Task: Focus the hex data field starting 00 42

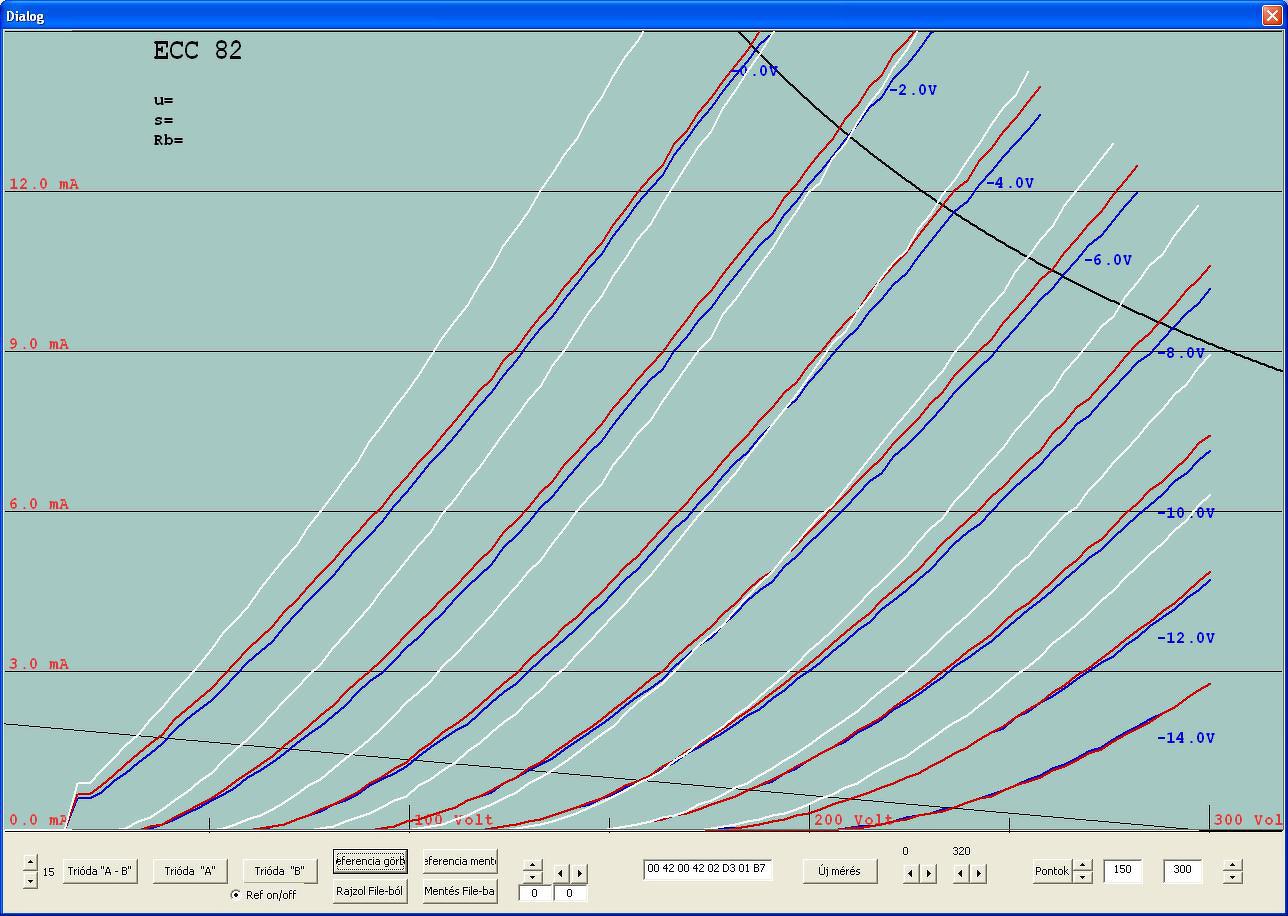Action: (x=708, y=869)
